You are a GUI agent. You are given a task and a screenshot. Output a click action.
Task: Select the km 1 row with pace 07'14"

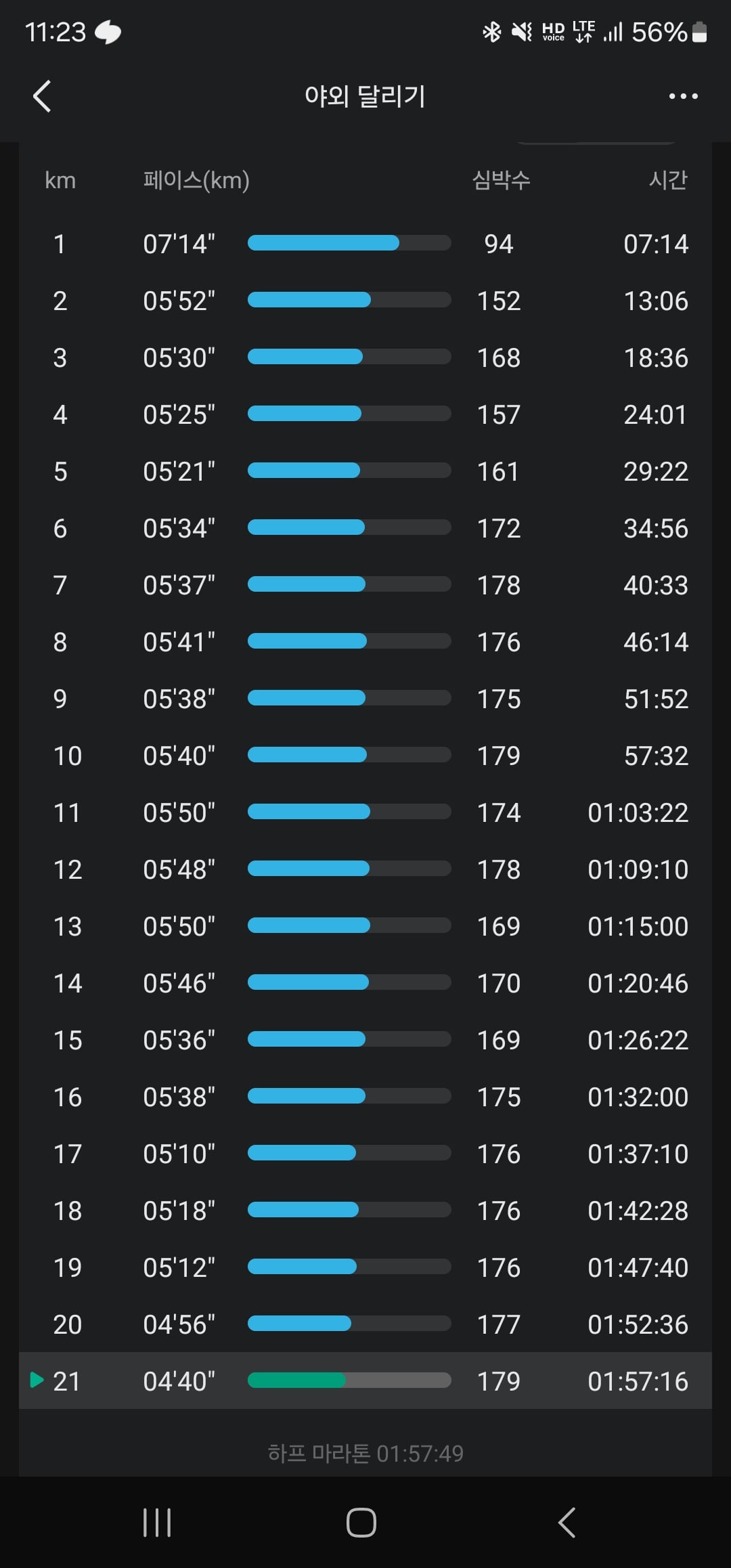point(365,244)
